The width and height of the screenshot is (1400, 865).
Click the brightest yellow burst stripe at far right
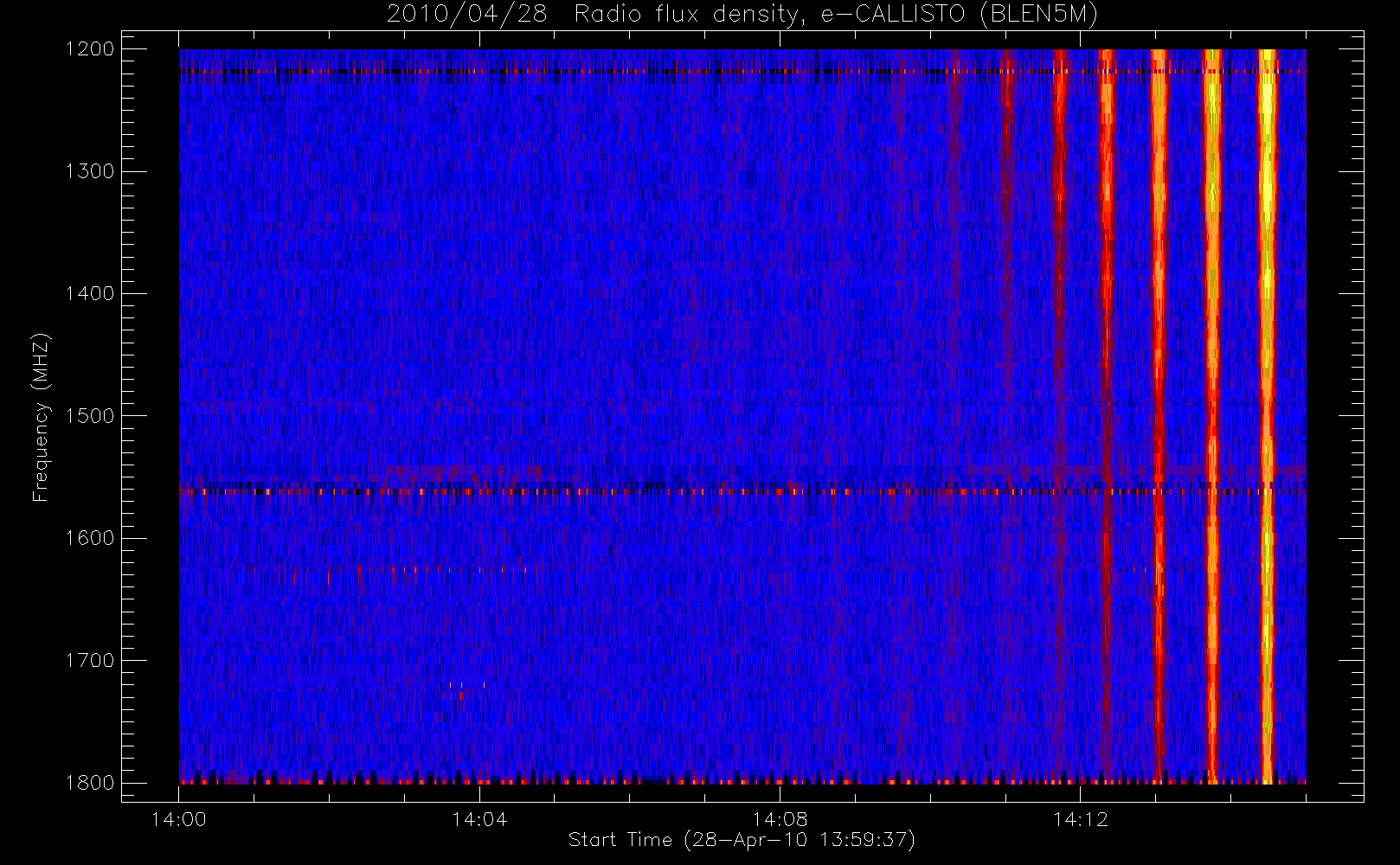[x=1267, y=416]
